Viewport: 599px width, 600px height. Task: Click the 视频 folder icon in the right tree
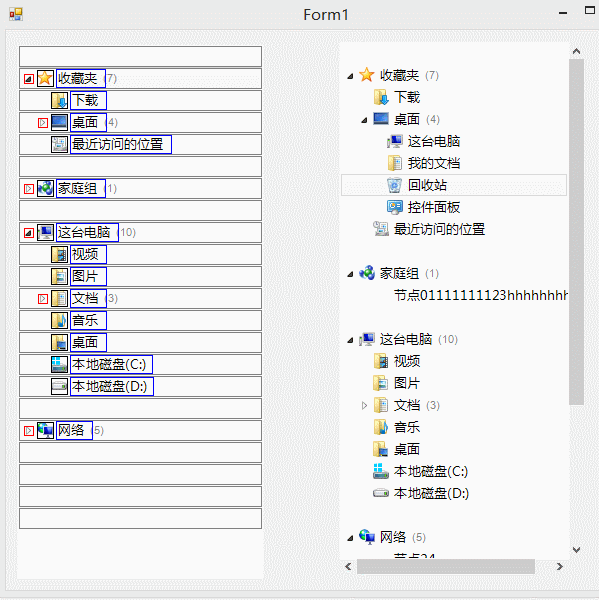381,361
